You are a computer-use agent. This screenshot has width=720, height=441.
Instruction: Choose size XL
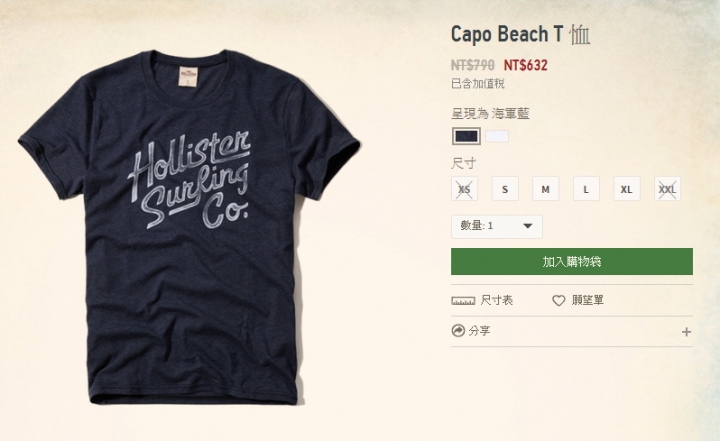coord(627,189)
